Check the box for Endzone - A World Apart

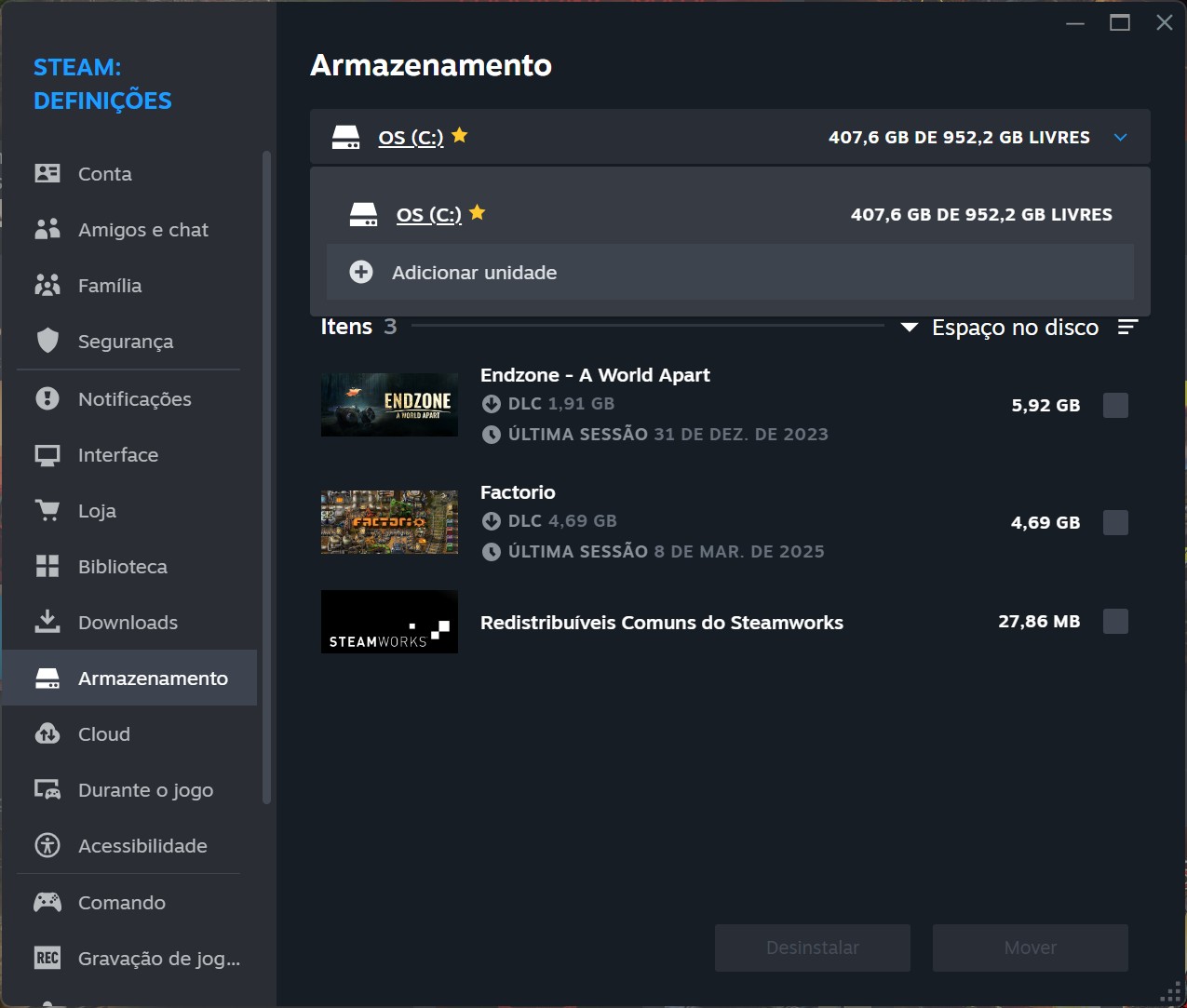[1115, 405]
